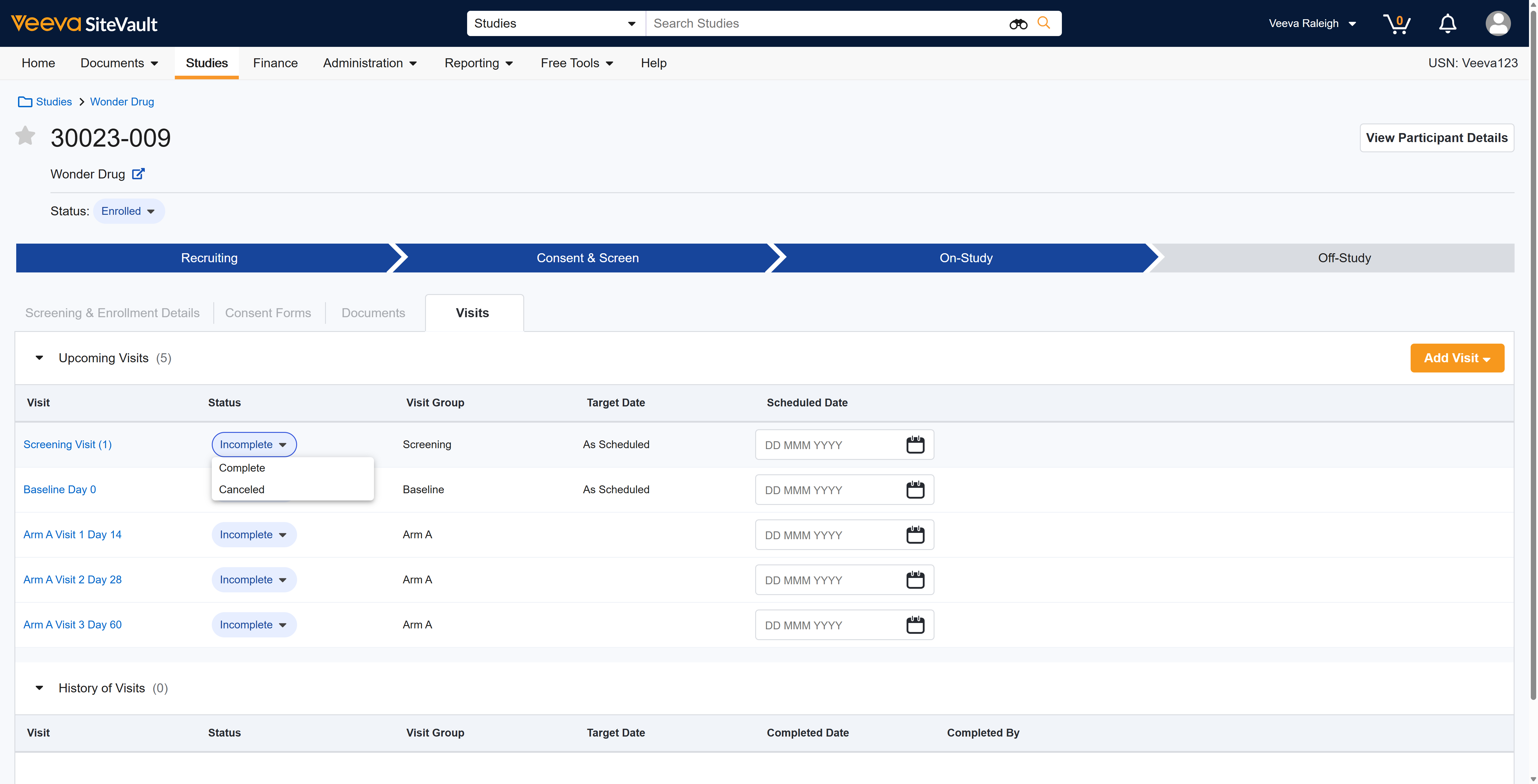This screenshot has width=1538, height=784.
Task: Collapse the History of Visits section
Action: [39, 688]
